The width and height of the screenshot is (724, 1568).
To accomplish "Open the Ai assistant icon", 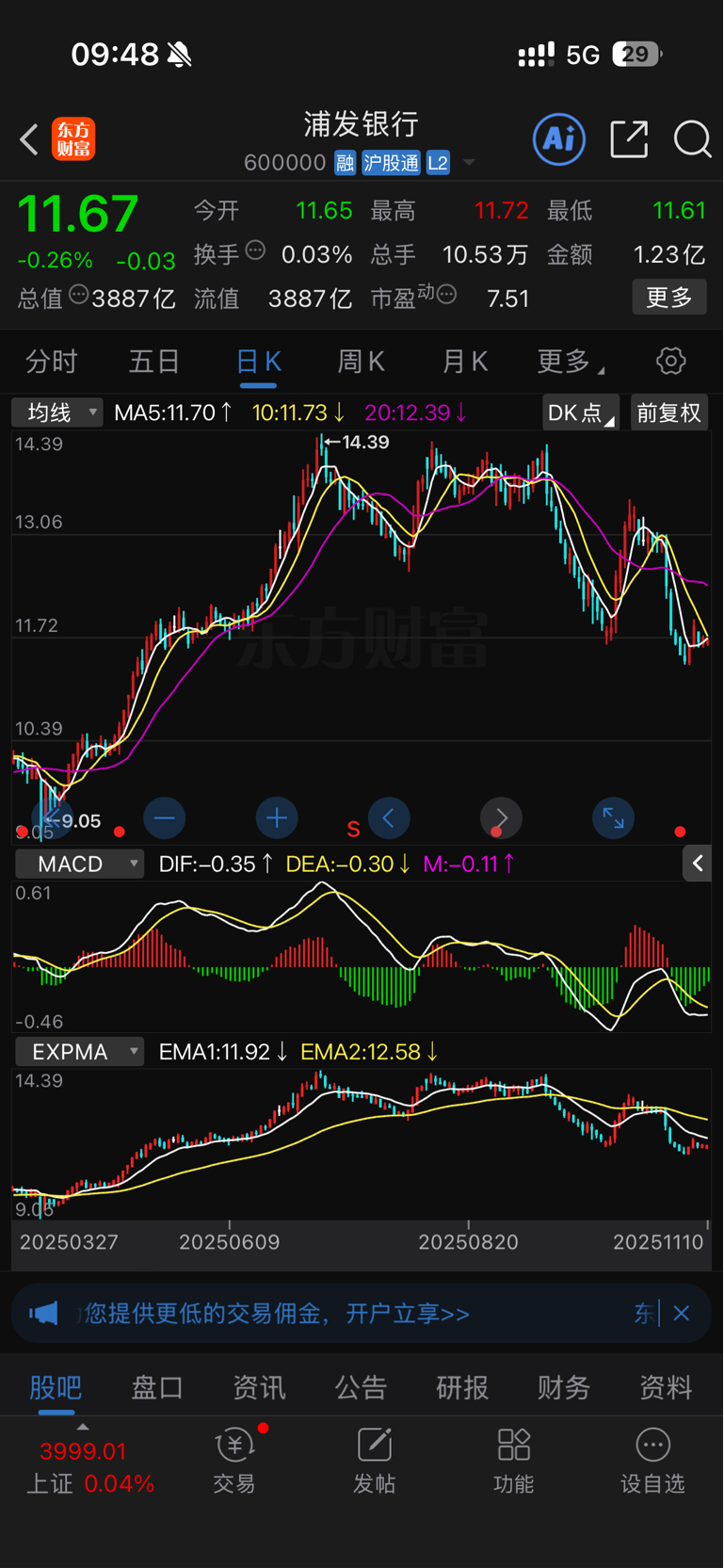I will (x=559, y=139).
